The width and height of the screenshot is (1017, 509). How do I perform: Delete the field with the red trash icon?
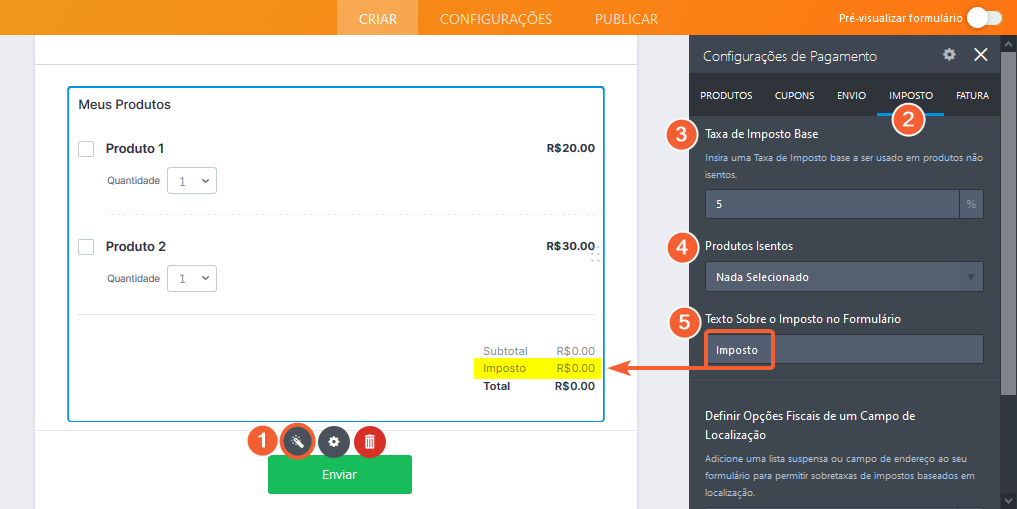coord(370,441)
